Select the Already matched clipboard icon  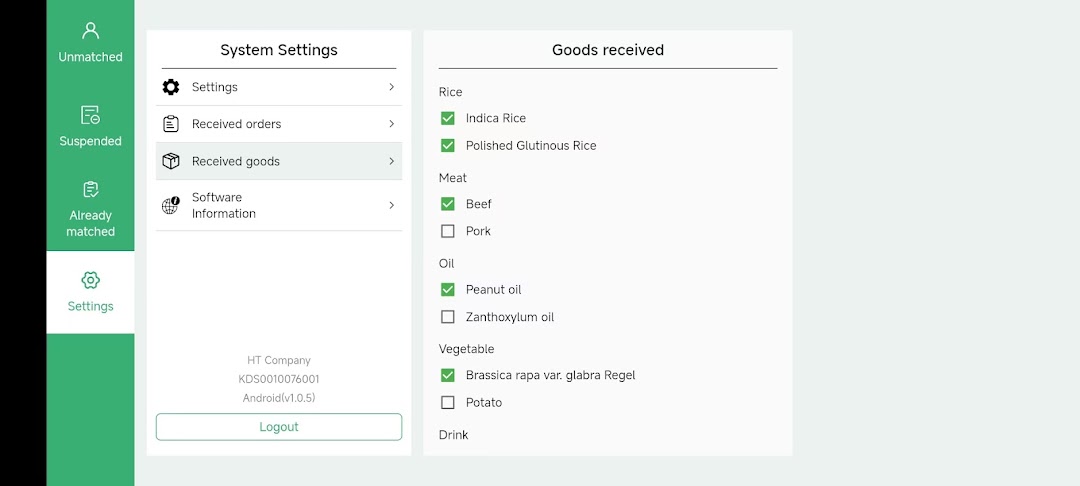pos(90,189)
